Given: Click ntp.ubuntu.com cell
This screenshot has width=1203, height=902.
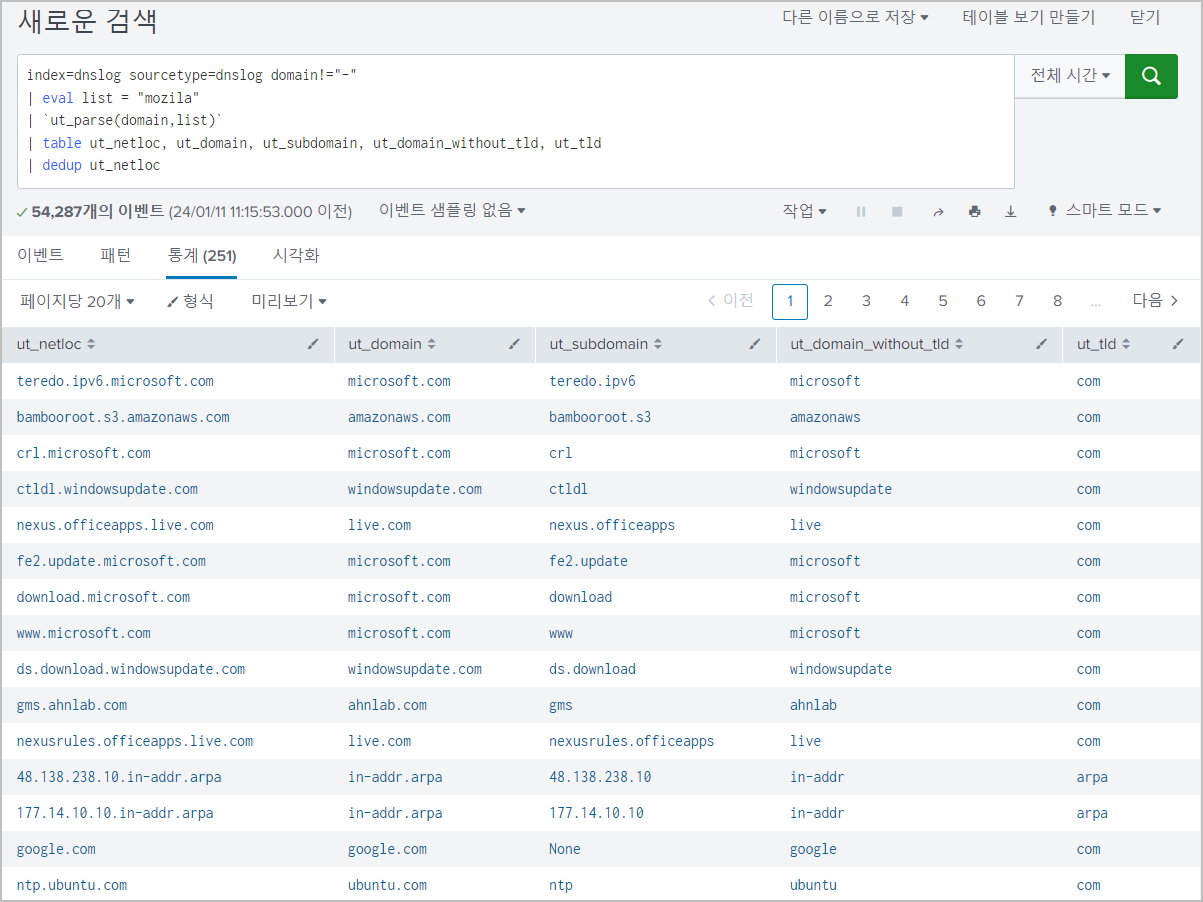Looking at the screenshot, I should click(x=72, y=885).
